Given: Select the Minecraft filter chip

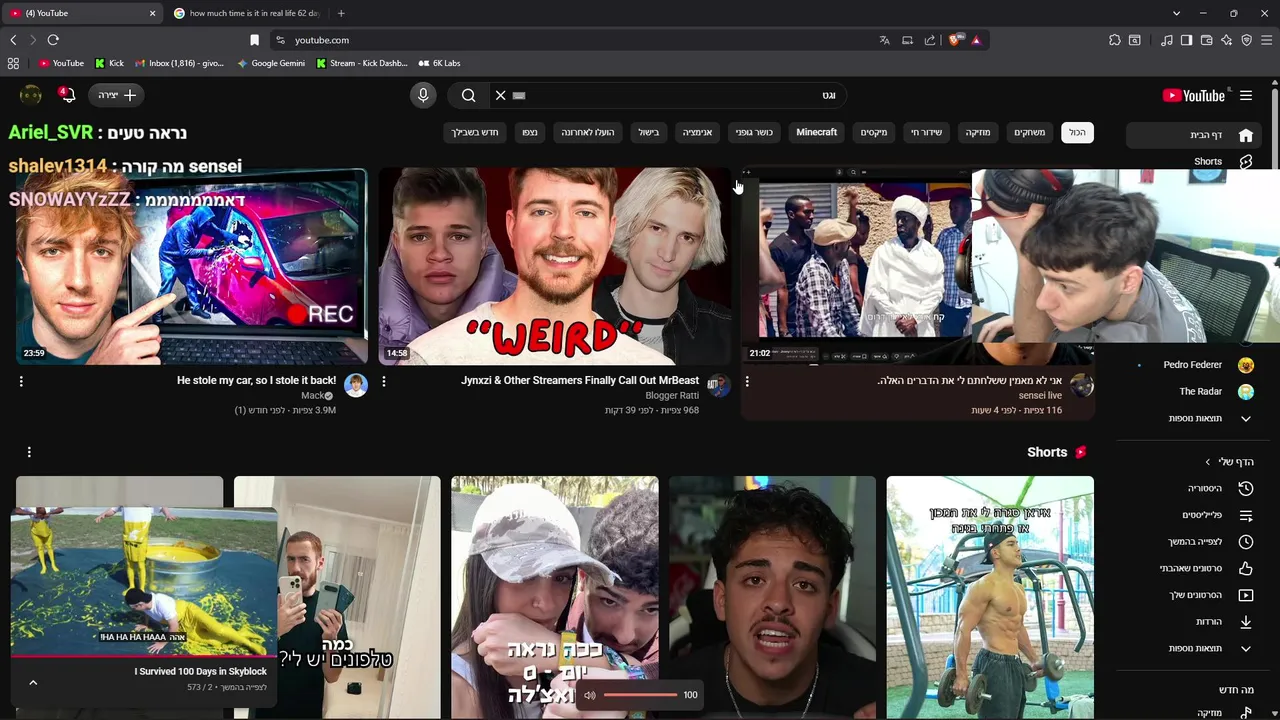Looking at the screenshot, I should click(x=817, y=132).
